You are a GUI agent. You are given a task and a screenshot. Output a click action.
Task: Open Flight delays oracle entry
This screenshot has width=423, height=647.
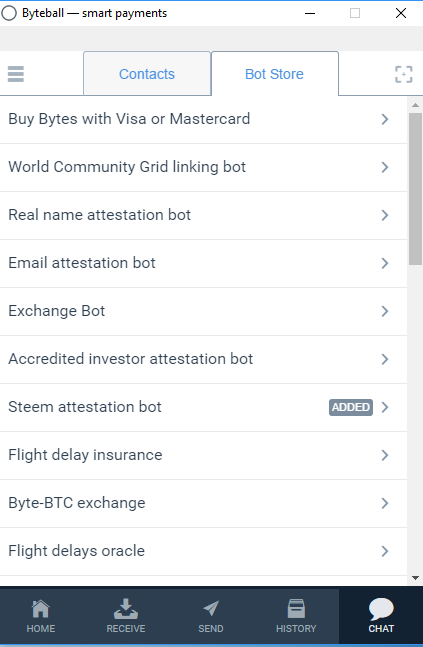tap(203, 551)
